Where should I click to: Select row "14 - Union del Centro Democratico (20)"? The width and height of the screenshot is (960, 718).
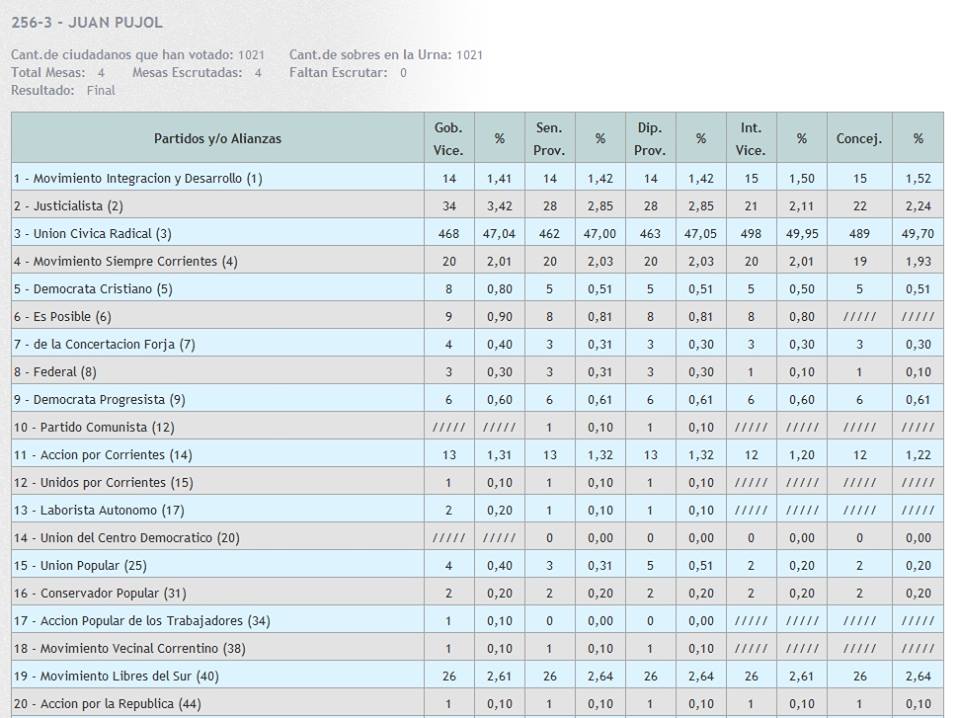[x=478, y=537]
